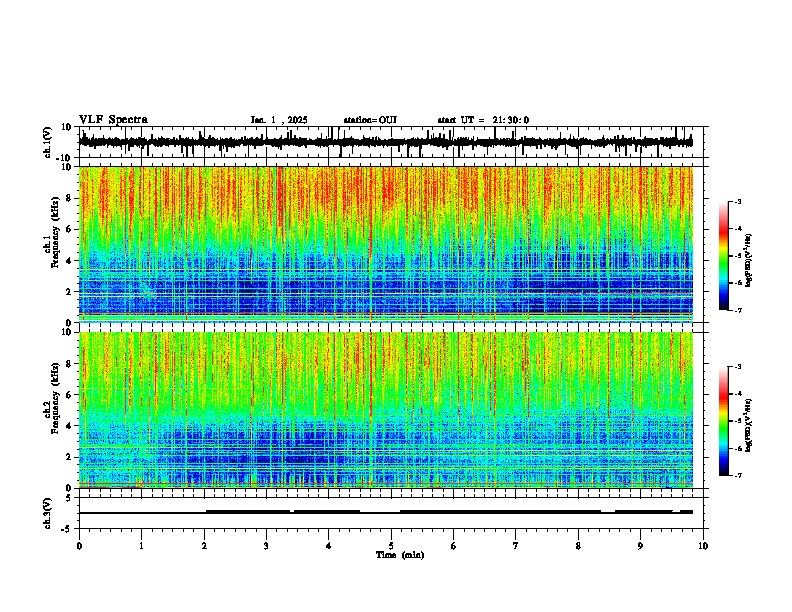The width and height of the screenshot is (792, 612).
Task: Click the '10' tick on time axis
Action: click(703, 546)
